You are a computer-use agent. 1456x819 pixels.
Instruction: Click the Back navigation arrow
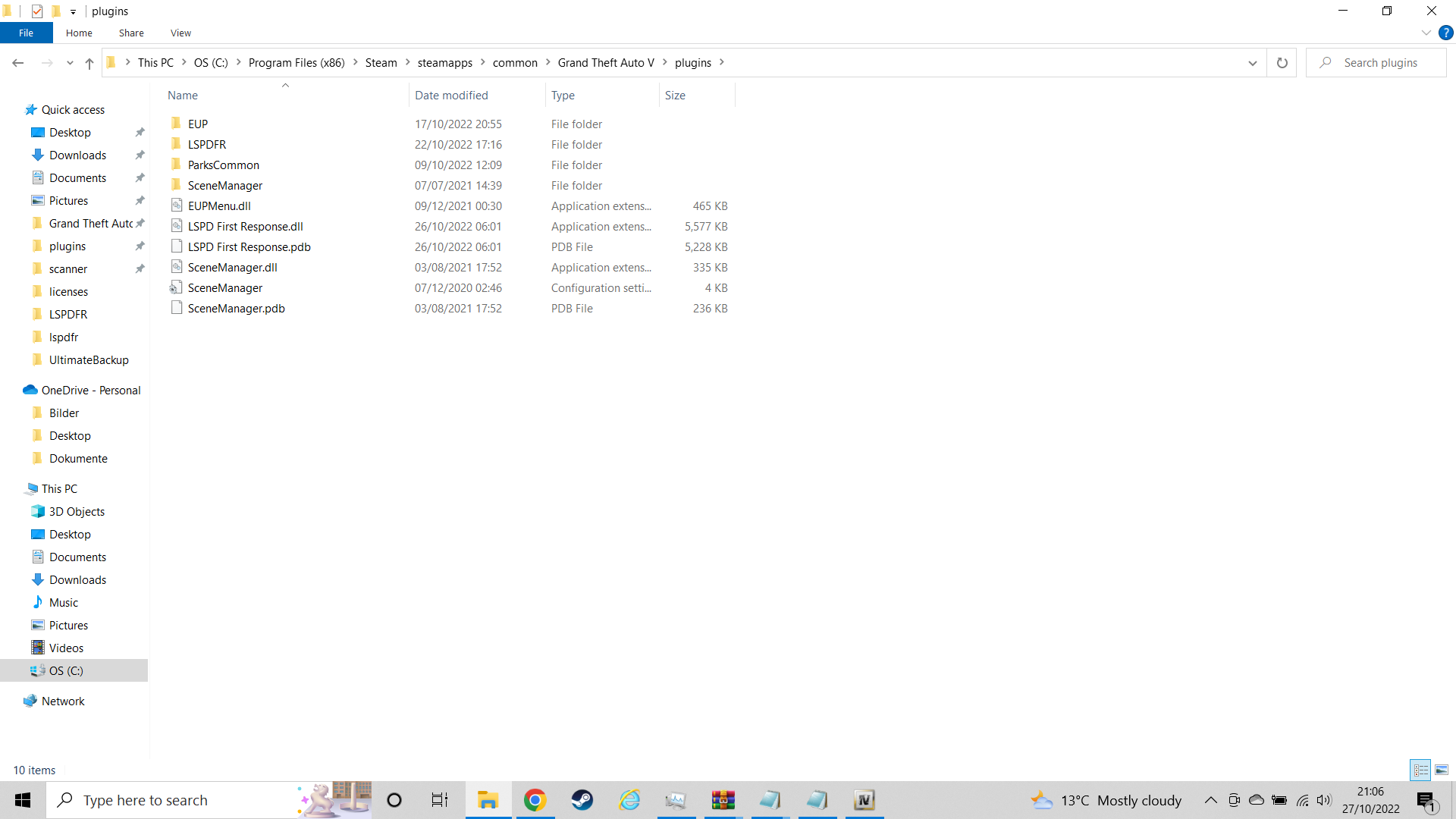[x=18, y=63]
